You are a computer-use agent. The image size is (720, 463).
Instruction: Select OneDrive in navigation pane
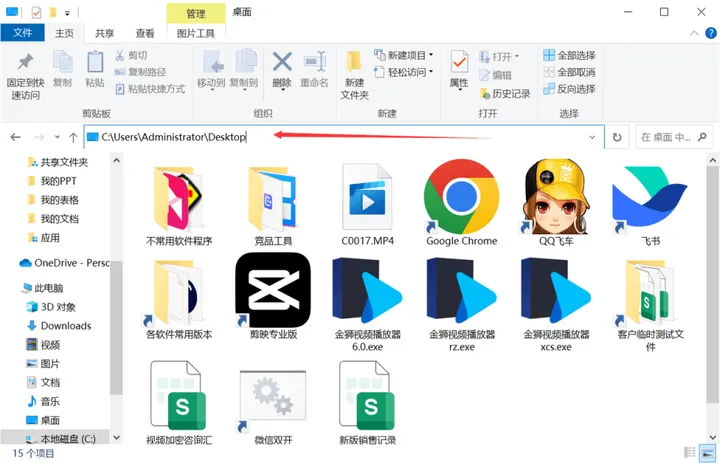tap(64, 263)
